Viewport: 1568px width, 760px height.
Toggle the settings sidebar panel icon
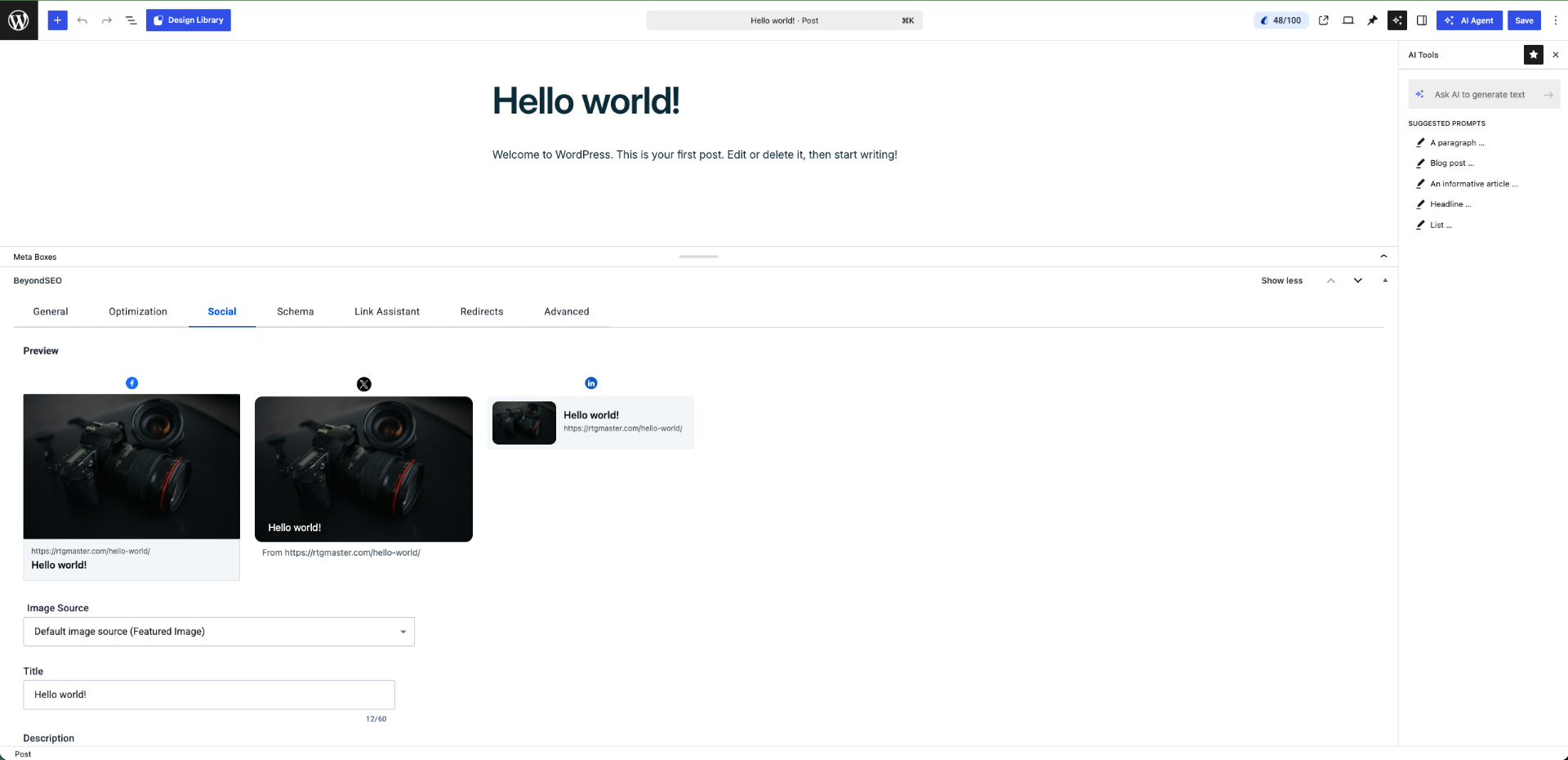tap(1422, 20)
